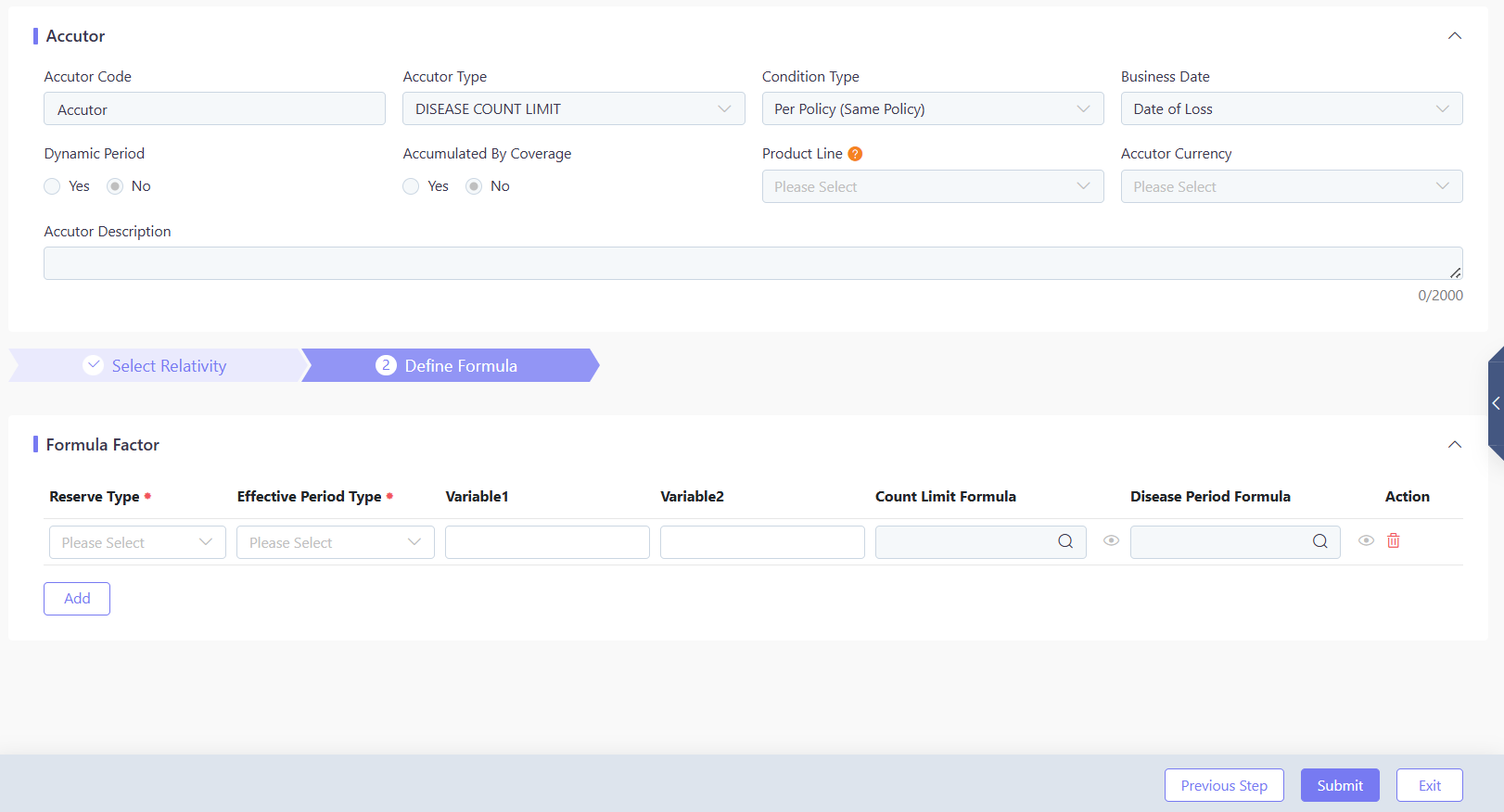Focus the Variable1 input field
The width and height of the screenshot is (1504, 812).
click(x=547, y=542)
